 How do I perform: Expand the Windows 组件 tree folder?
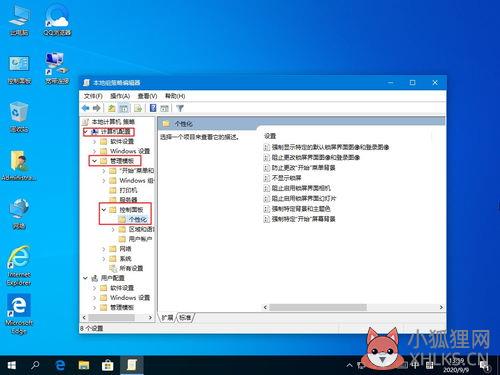click(x=104, y=181)
